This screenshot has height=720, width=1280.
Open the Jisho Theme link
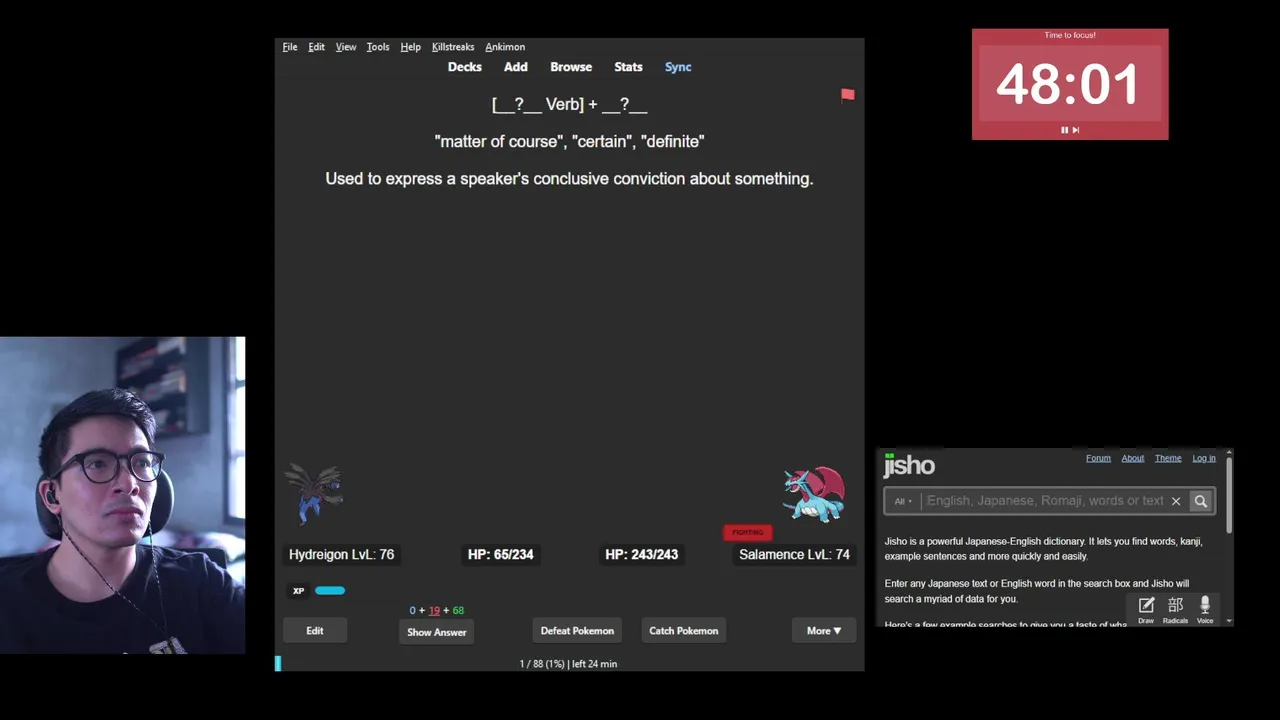(1168, 458)
